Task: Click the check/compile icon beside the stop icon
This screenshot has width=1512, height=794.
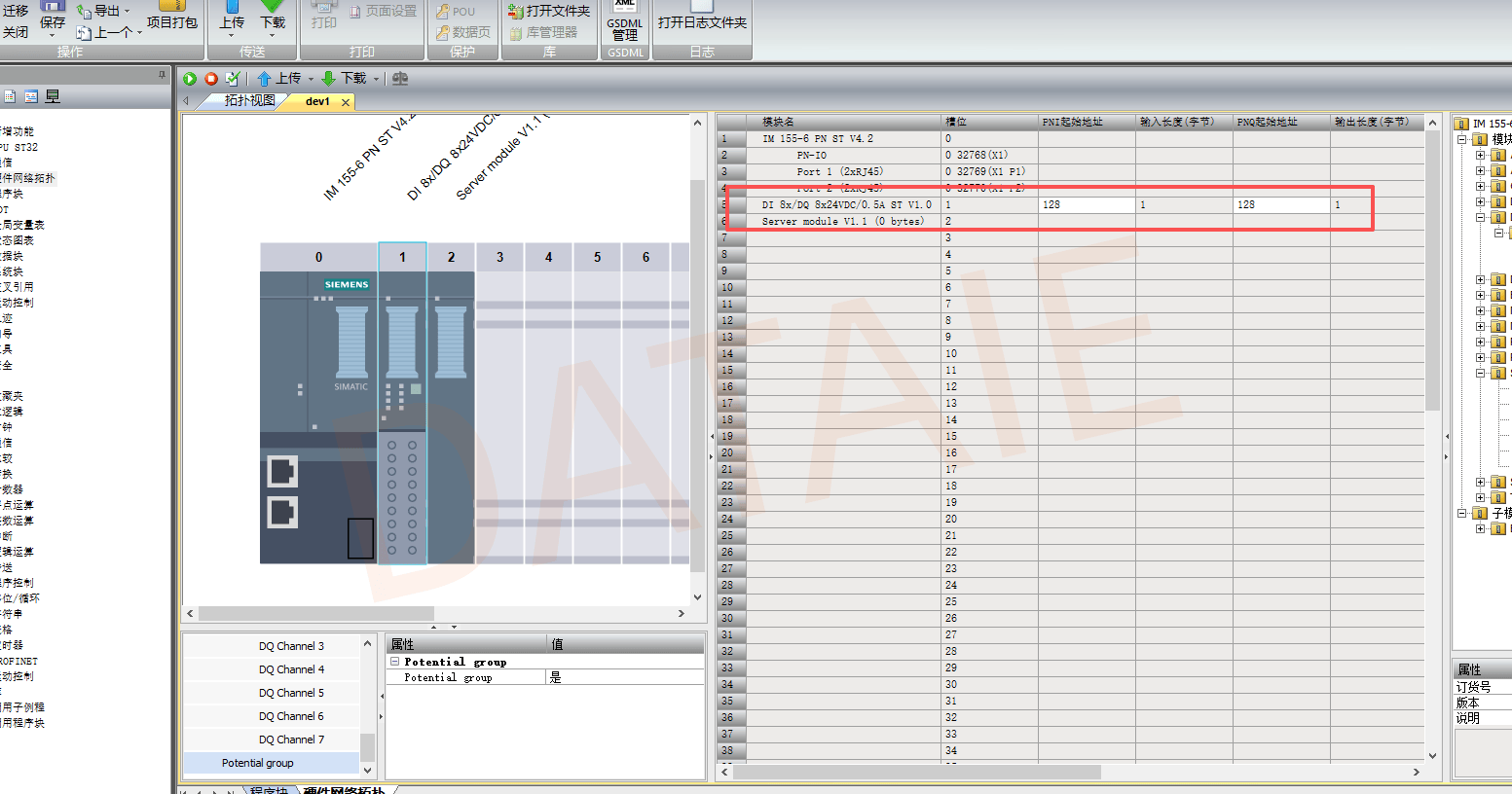Action: point(233,79)
